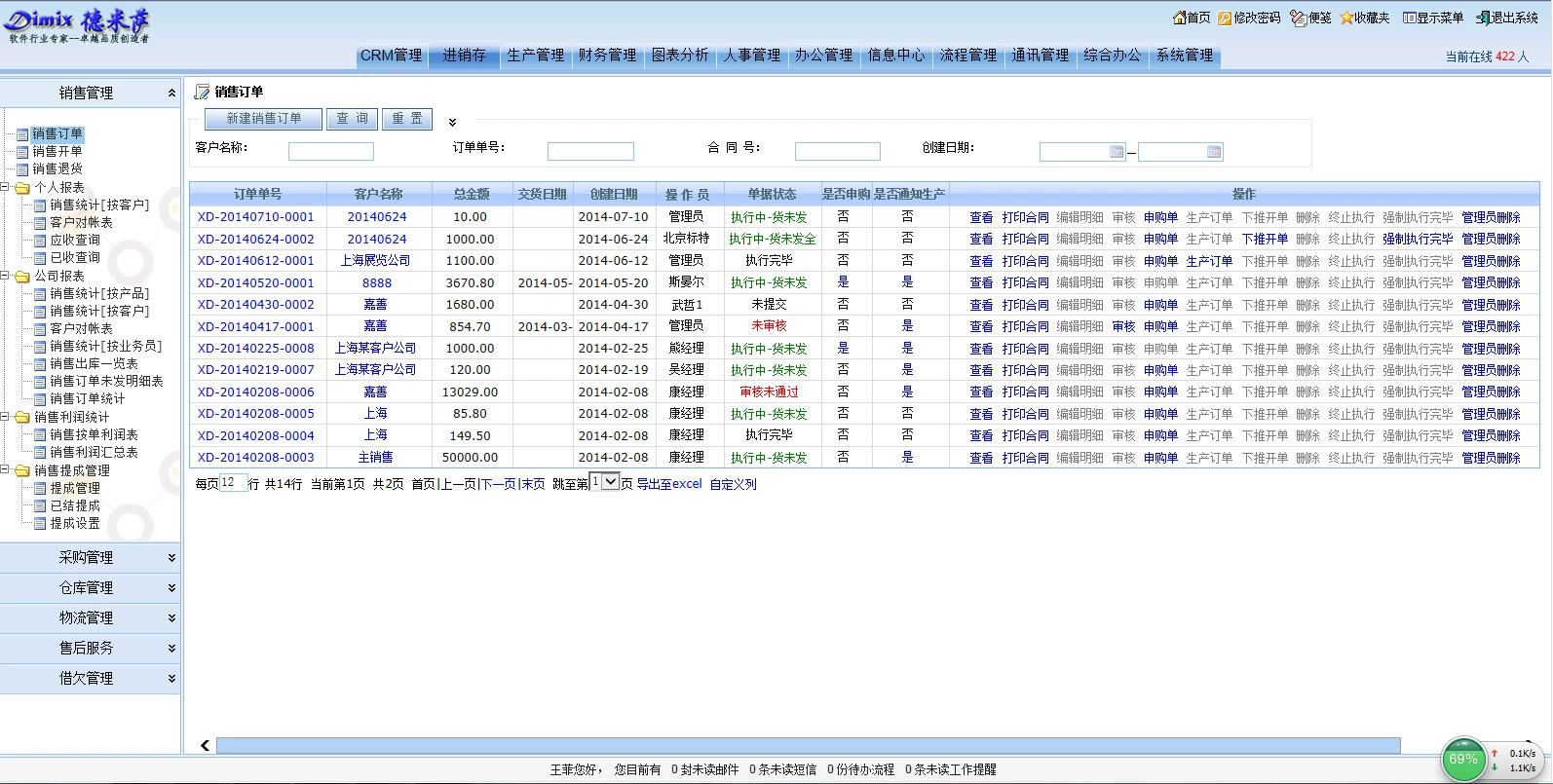Click the 公司报表 folder icon

22,276
